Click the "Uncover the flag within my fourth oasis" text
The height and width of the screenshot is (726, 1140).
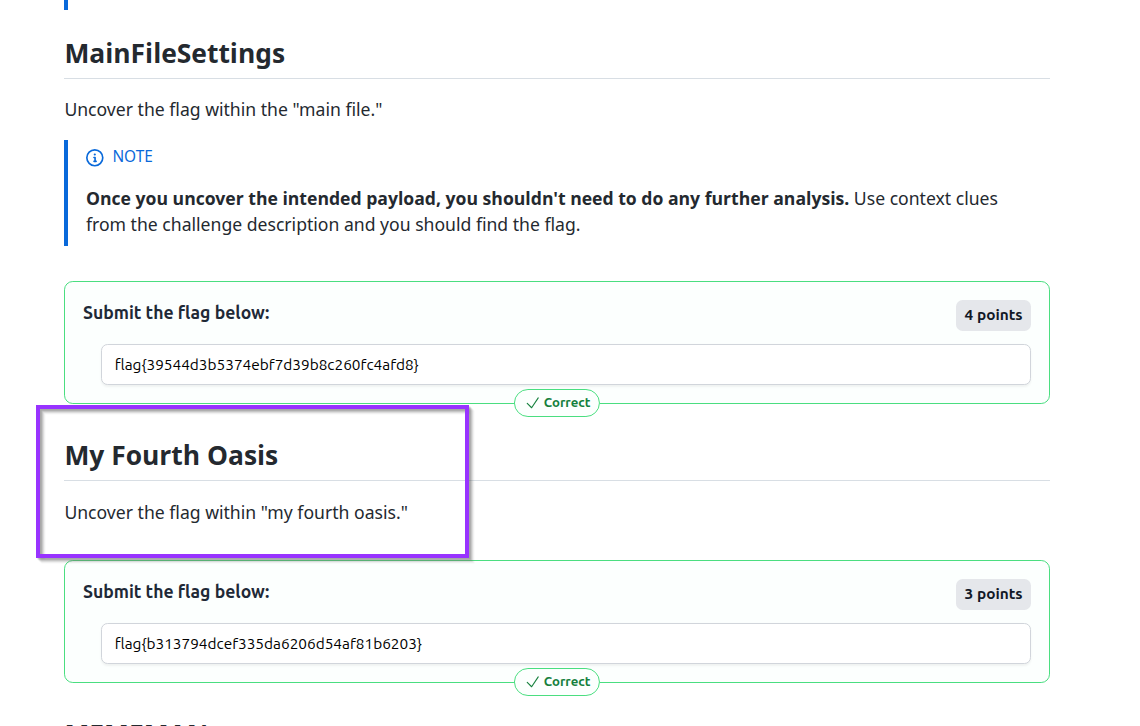coord(237,513)
